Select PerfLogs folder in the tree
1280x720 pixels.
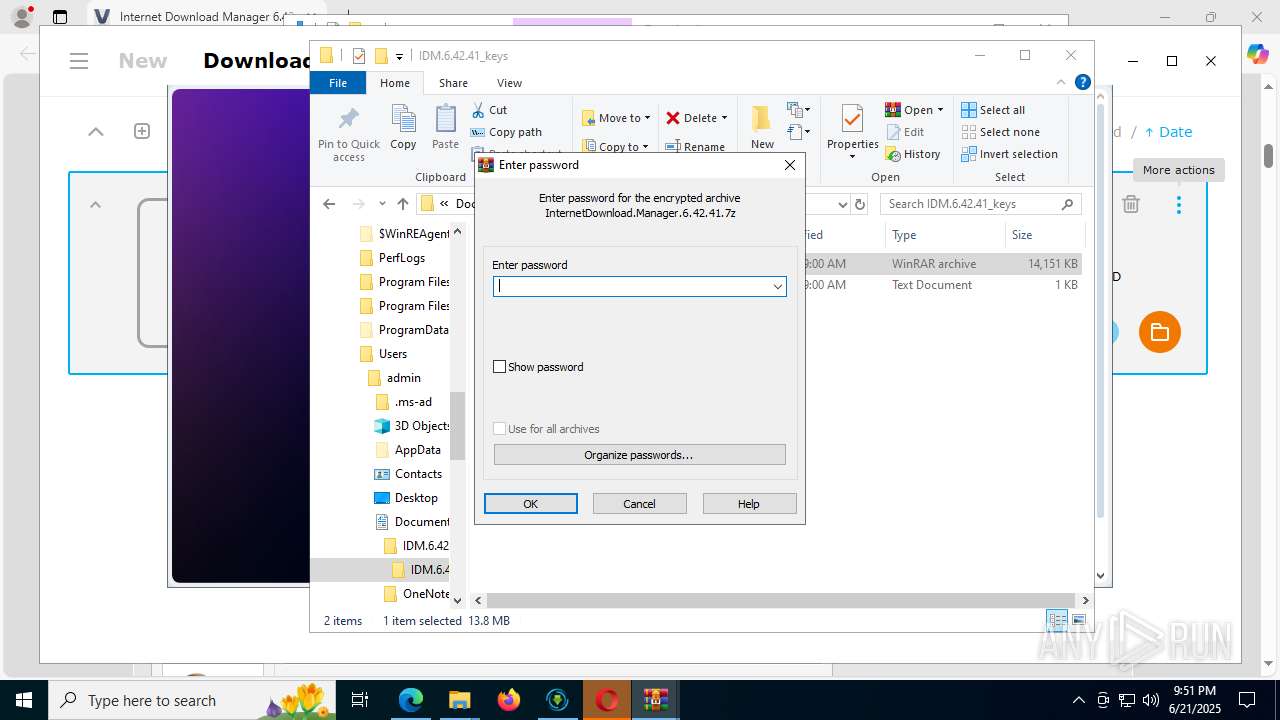[401, 258]
